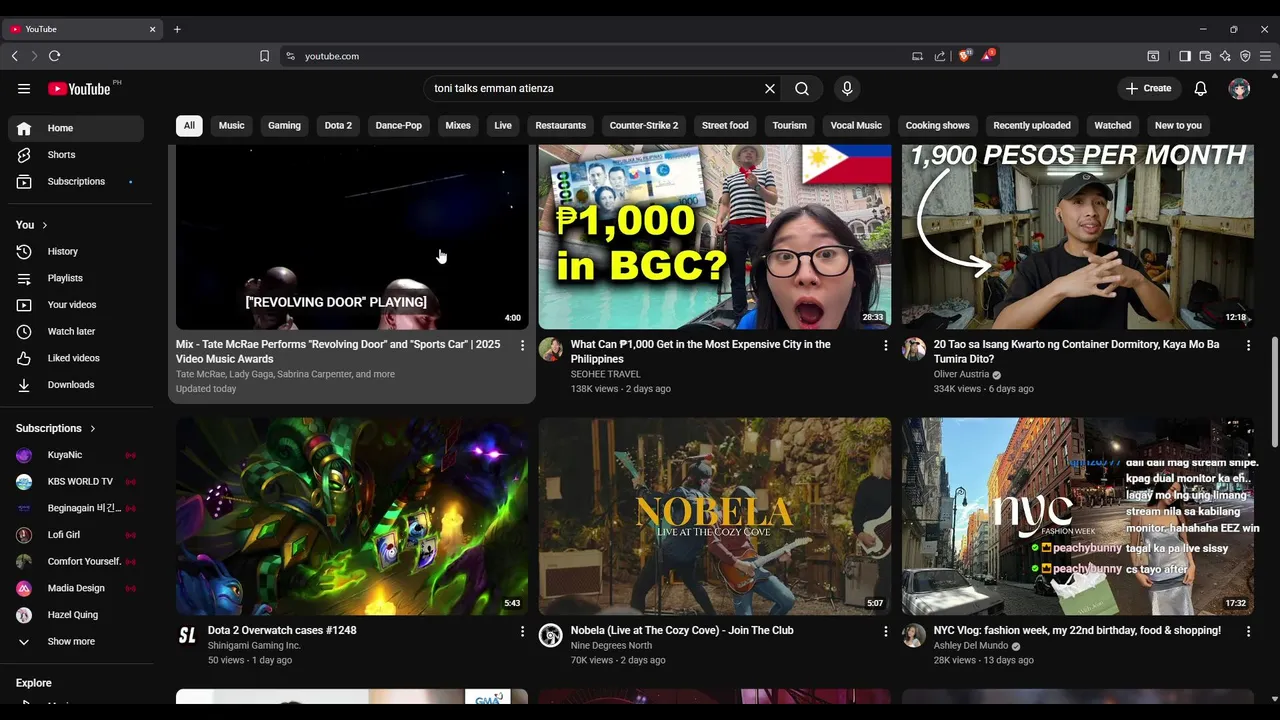Image resolution: width=1280 pixels, height=720 pixels.
Task: Open Downloads in the sidebar
Action: [x=76, y=384]
